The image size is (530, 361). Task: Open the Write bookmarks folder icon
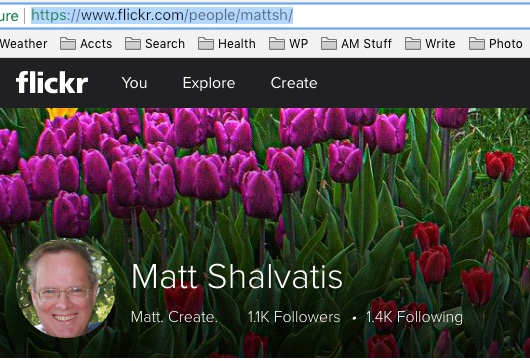point(413,44)
